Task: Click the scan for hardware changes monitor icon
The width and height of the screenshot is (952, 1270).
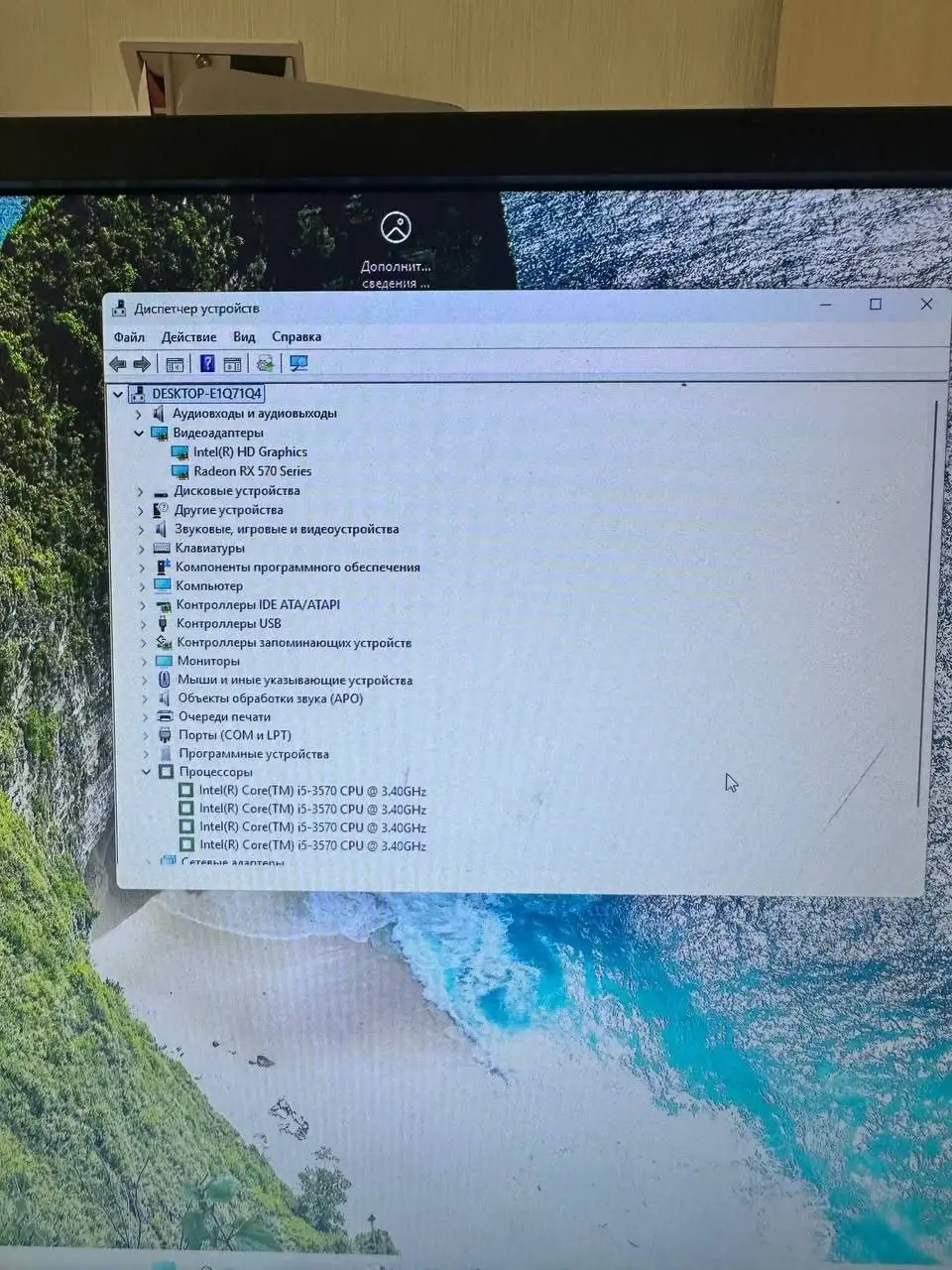Action: tap(298, 364)
